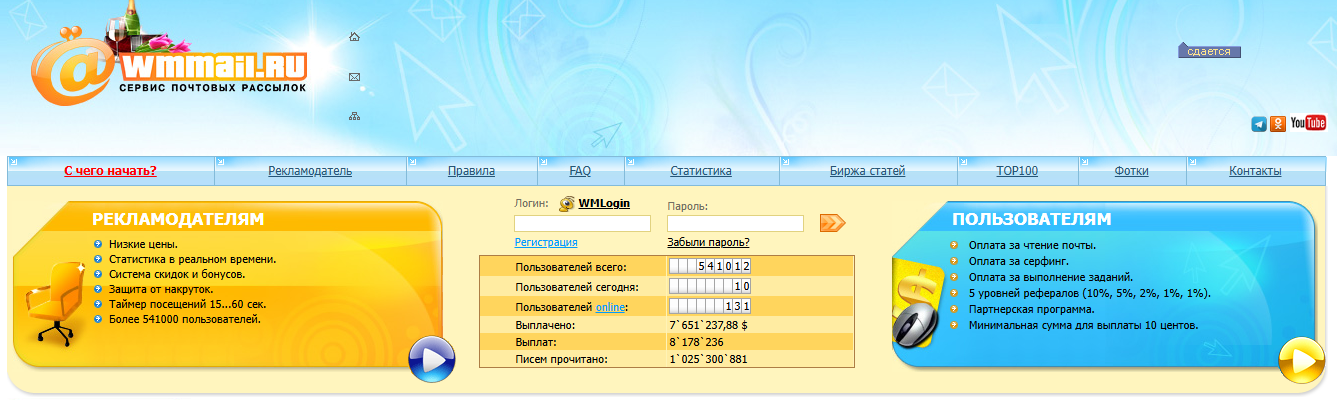Open 'С чего начать?' menu item
This screenshot has width=1337, height=400.
[x=110, y=171]
